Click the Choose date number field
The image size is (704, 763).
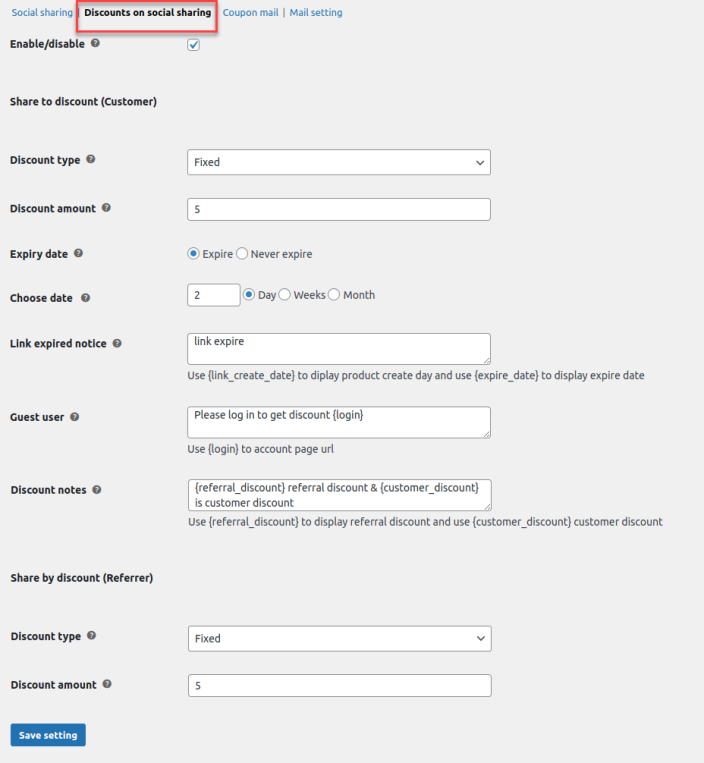[x=213, y=295]
